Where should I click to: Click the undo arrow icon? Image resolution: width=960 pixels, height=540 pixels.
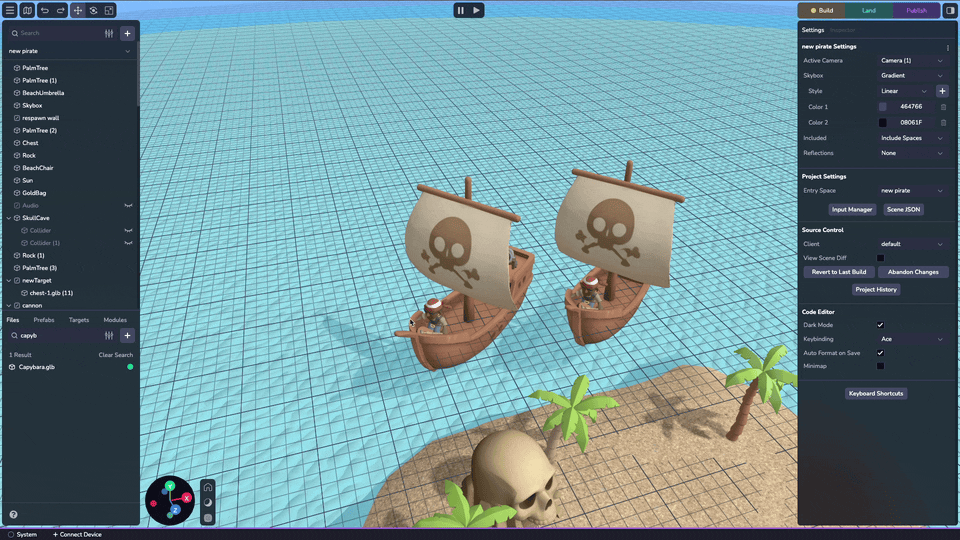44,10
